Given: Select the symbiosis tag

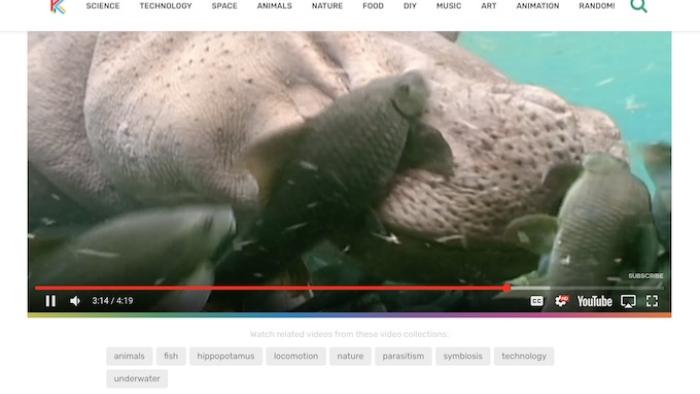Looking at the screenshot, I should click(x=462, y=356).
